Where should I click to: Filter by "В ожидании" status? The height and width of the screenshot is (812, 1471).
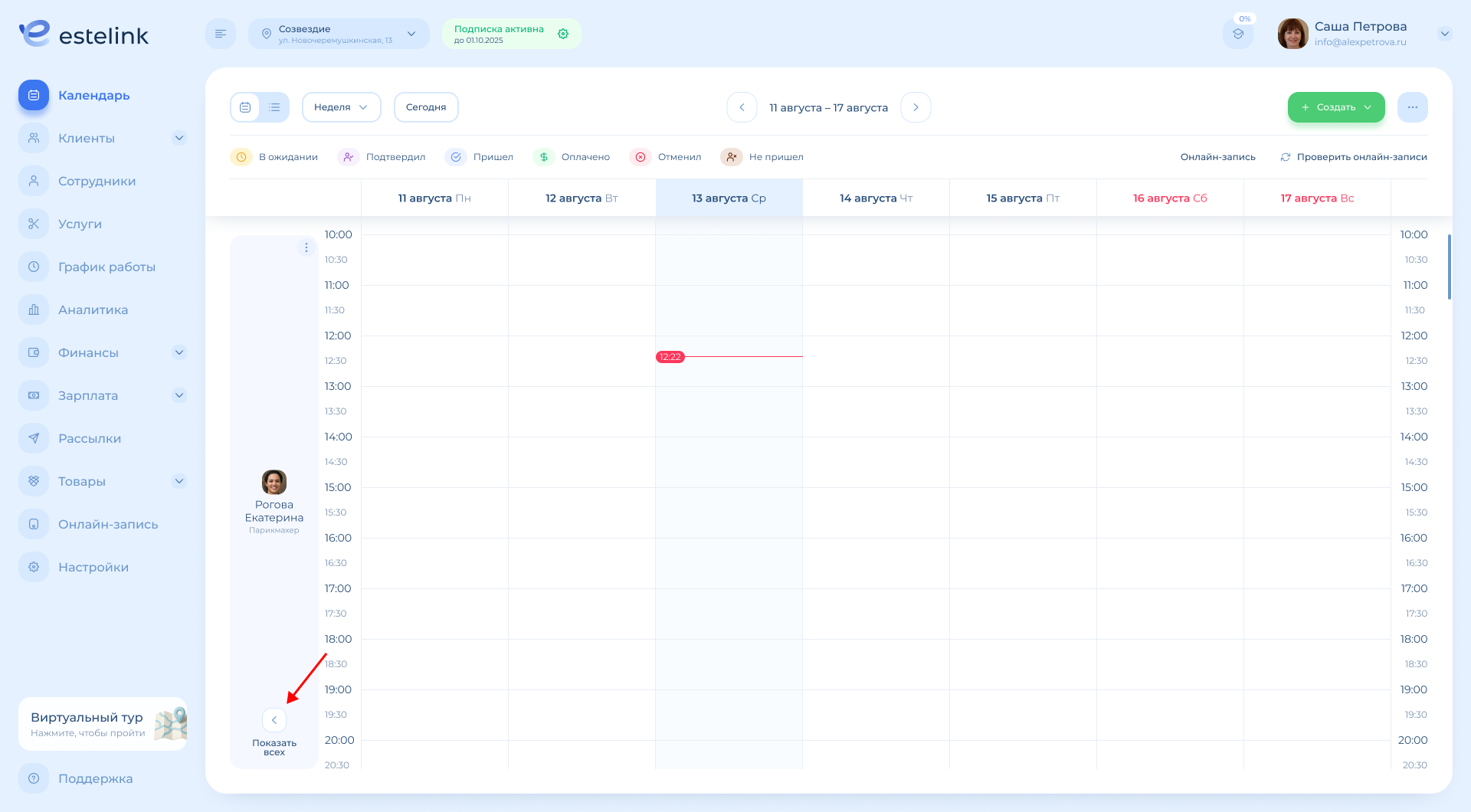click(x=274, y=157)
